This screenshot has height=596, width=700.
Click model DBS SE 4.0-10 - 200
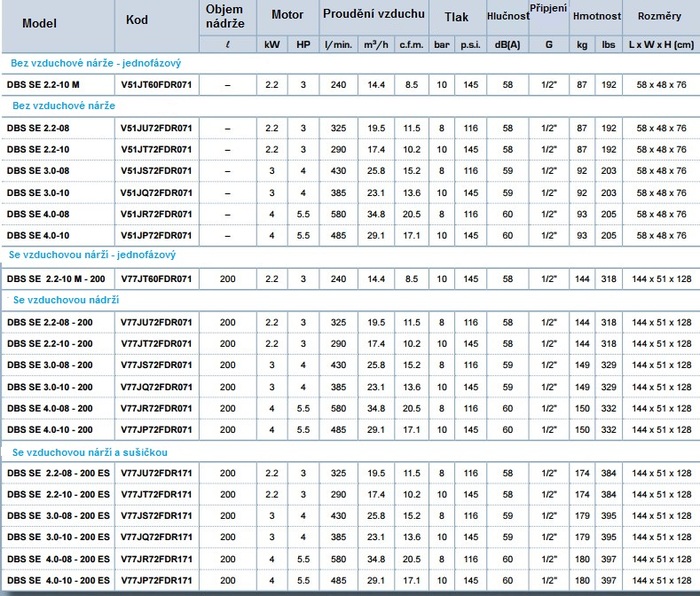tap(50, 430)
